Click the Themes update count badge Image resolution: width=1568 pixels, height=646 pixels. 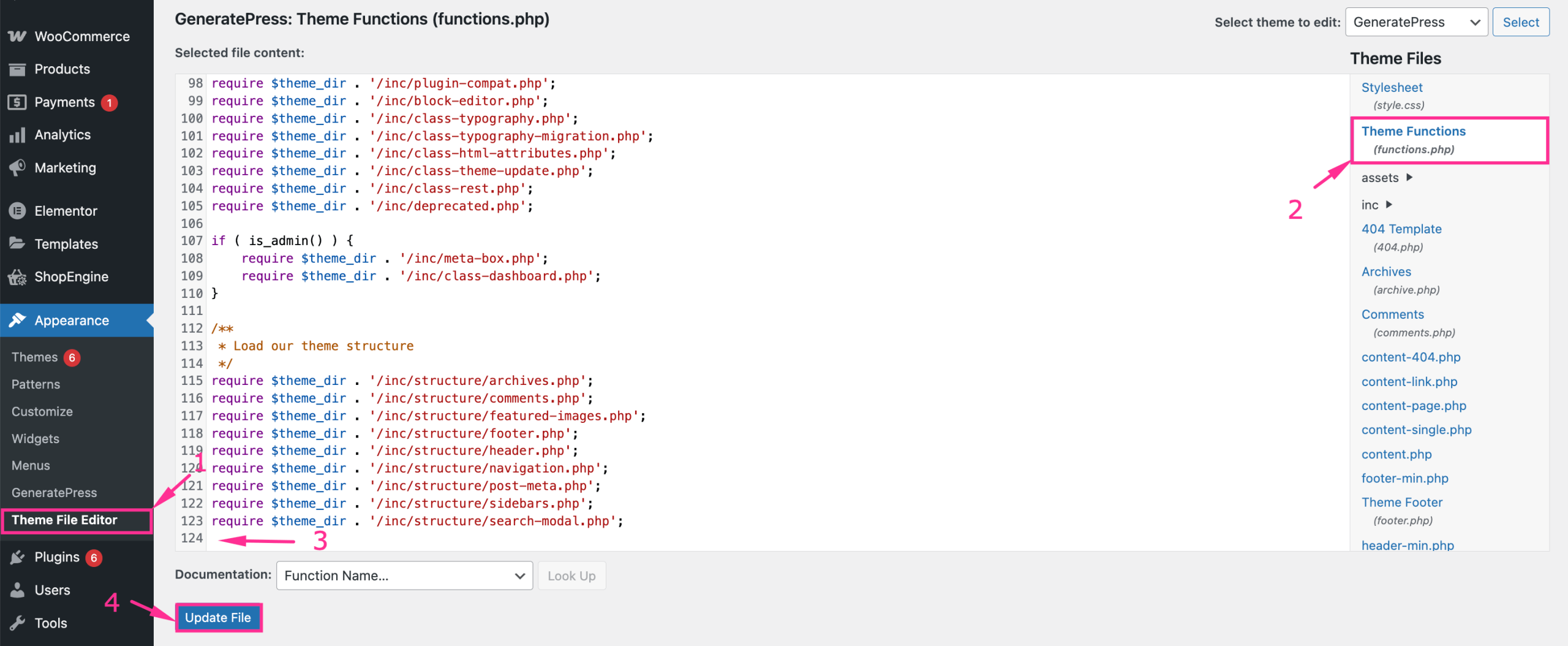tap(72, 357)
